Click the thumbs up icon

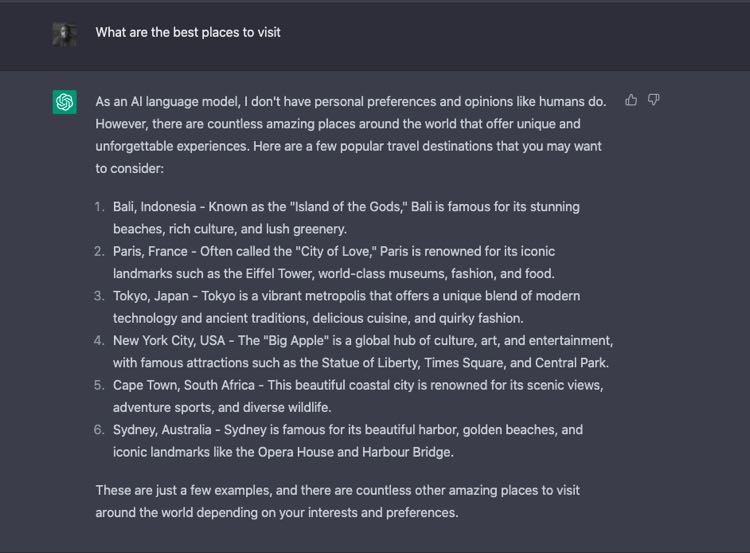pyautogui.click(x=631, y=100)
